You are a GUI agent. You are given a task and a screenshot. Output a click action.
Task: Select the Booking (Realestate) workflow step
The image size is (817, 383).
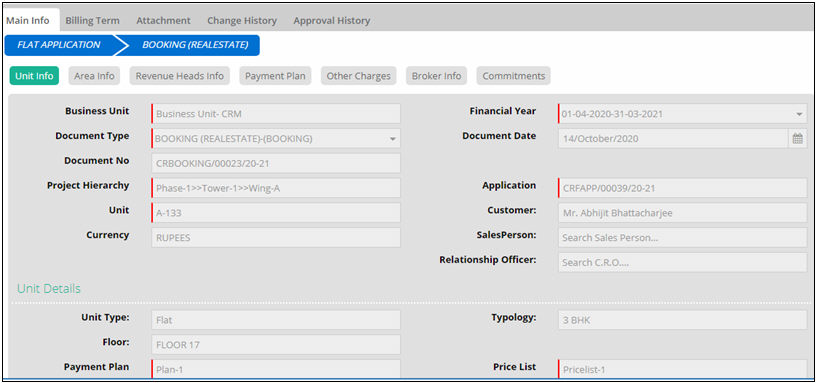coord(195,45)
